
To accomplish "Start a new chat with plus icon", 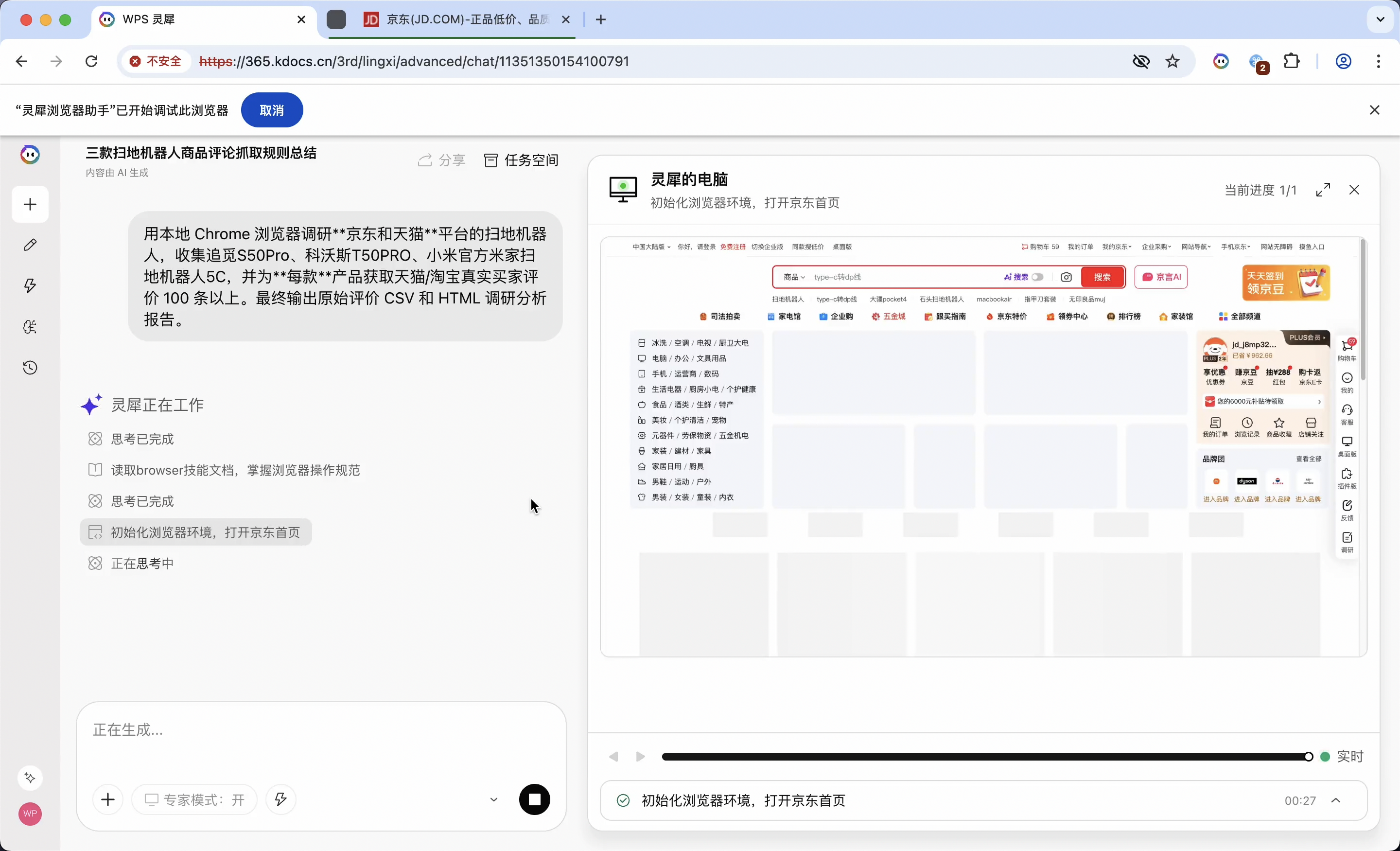I will 30,204.
